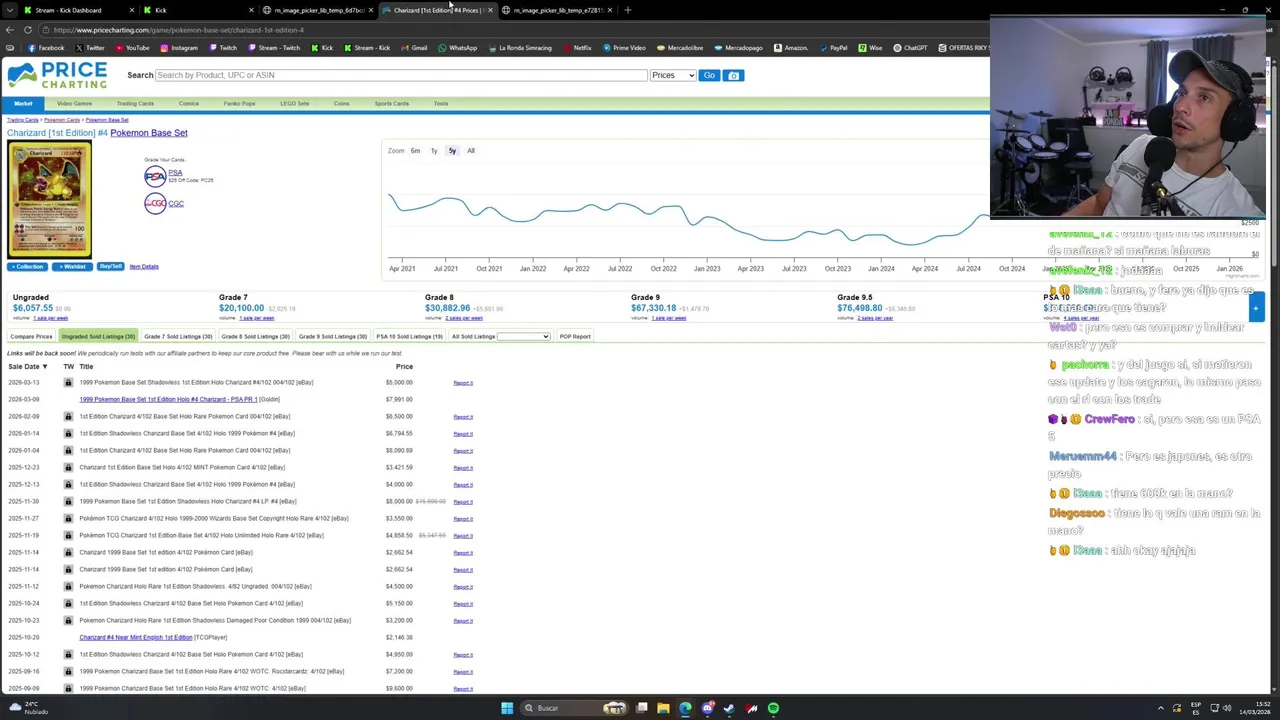Open Steam from the taskbar
The height and width of the screenshot is (720, 1280).
(729, 708)
